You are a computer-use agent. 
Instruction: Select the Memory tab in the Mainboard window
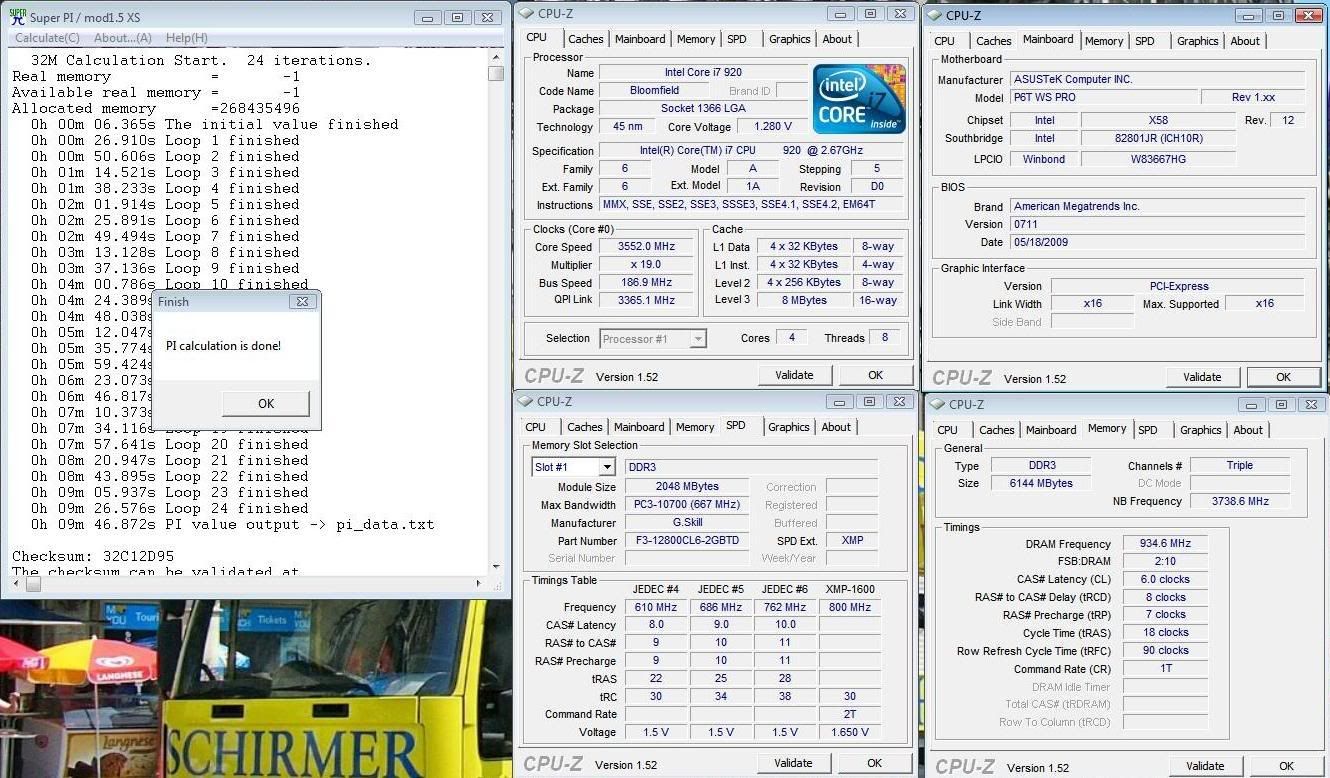pos(1104,41)
